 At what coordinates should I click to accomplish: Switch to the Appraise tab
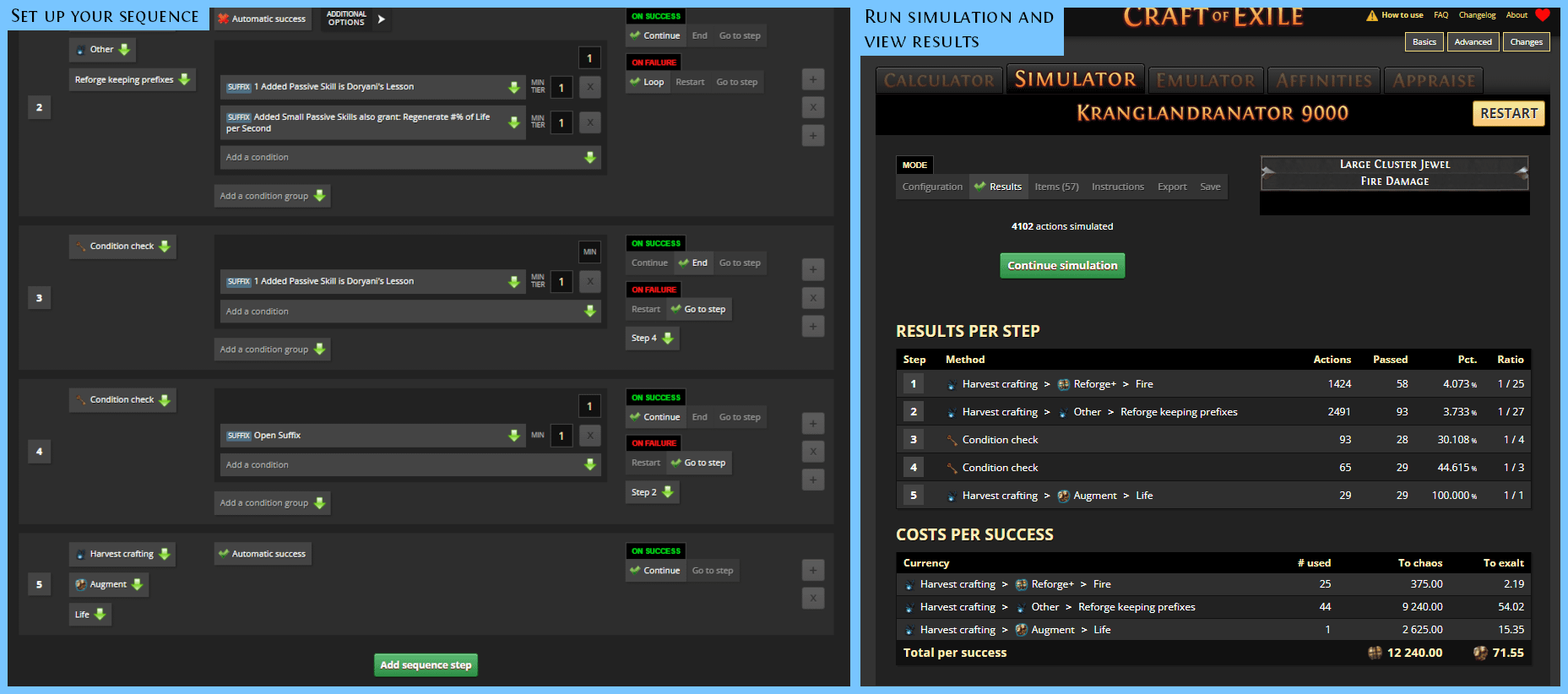1434,80
